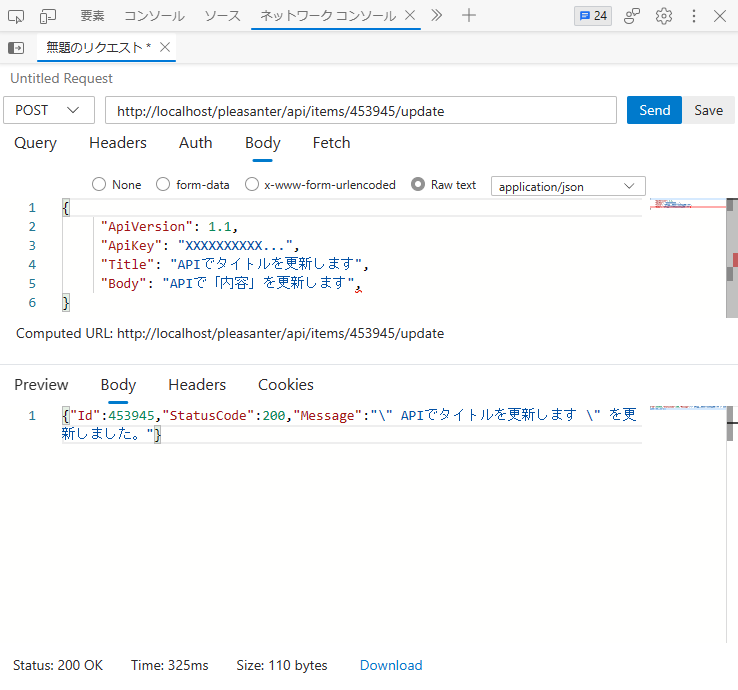Close the ネットワーク コンソール tool tab
The width and height of the screenshot is (738, 690).
tap(410, 16)
